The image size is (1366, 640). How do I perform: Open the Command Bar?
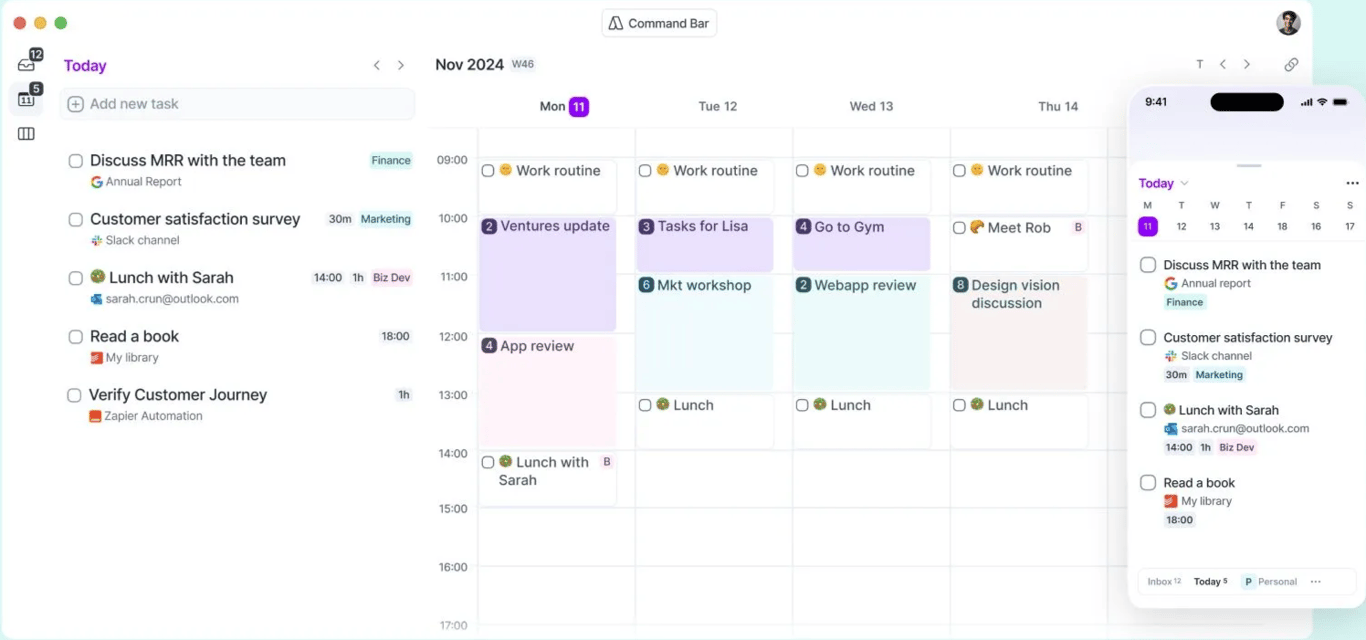pyautogui.click(x=658, y=22)
